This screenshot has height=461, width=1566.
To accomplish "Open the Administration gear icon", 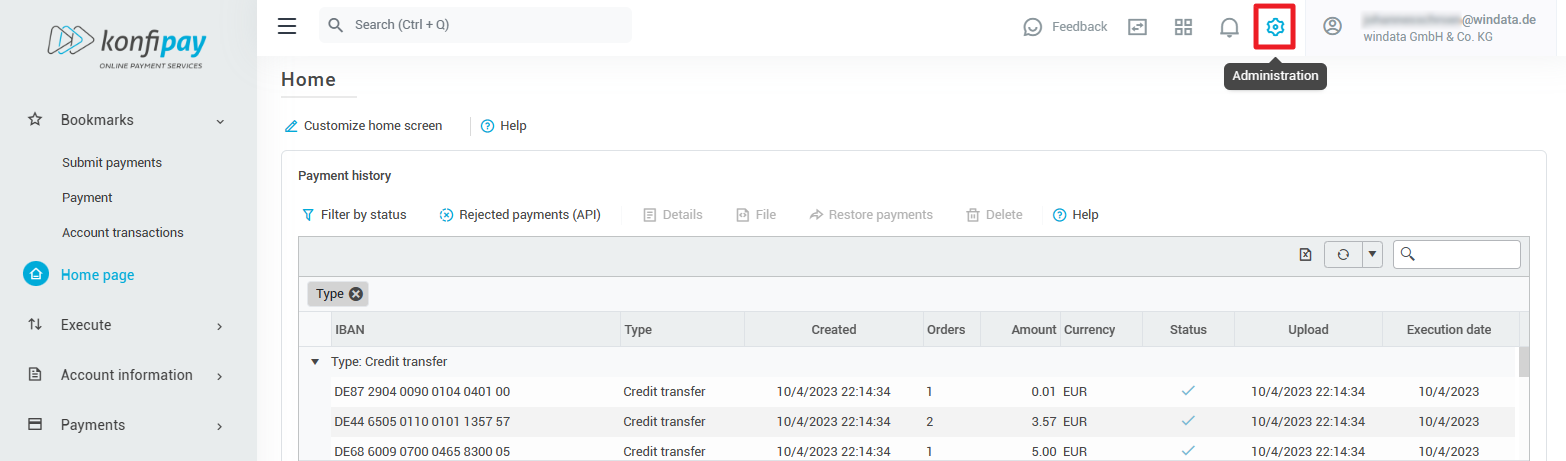I will 1274,27.
